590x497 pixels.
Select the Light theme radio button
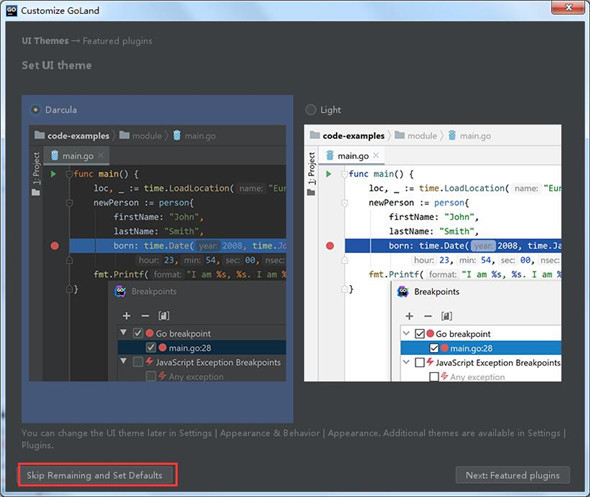311,110
